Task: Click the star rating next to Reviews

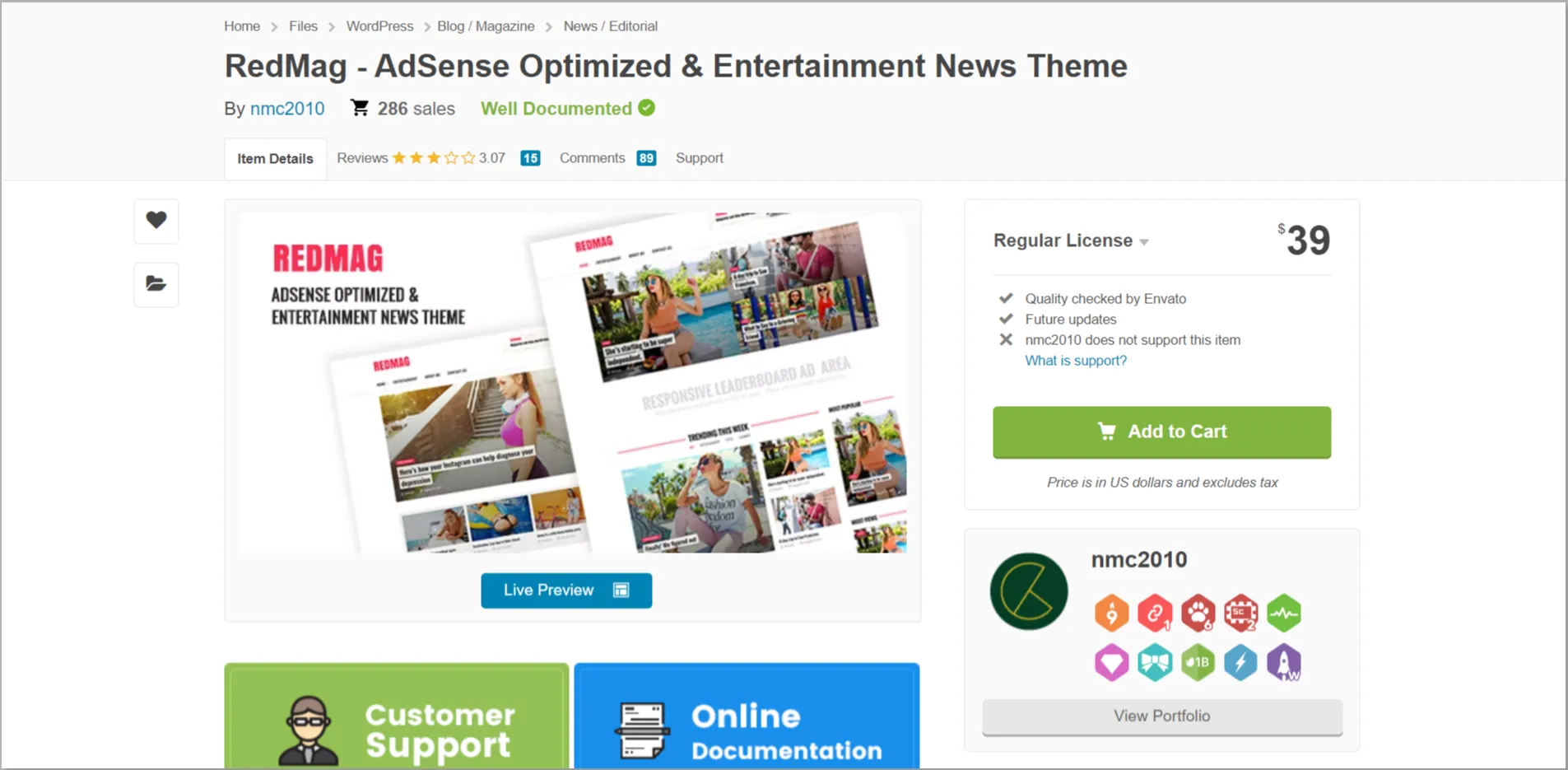Action: [434, 158]
